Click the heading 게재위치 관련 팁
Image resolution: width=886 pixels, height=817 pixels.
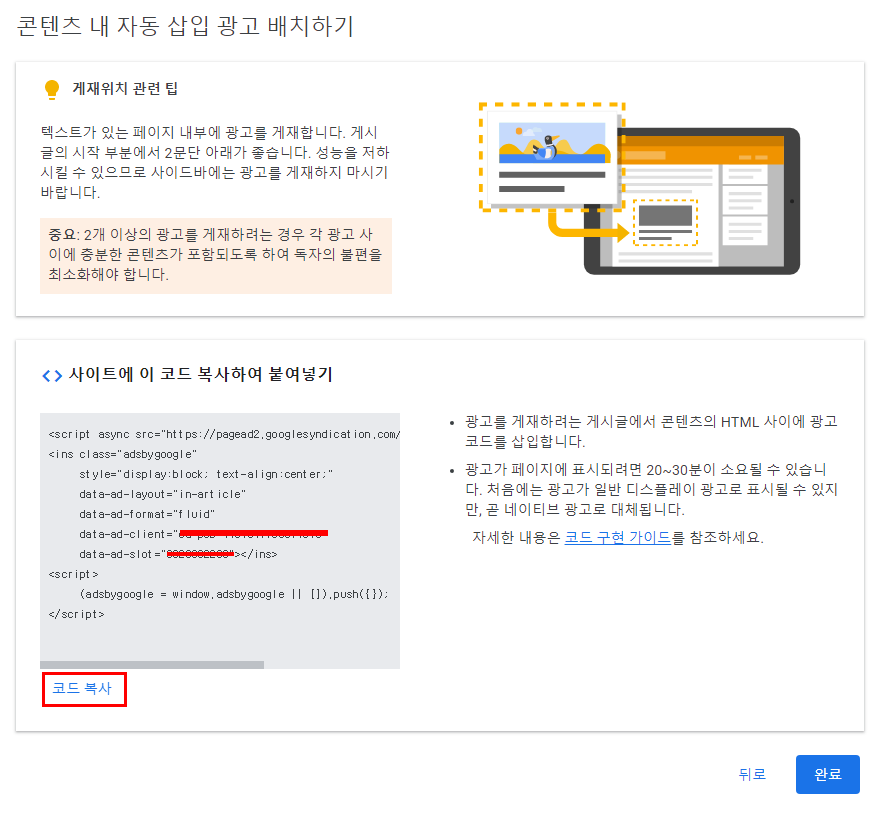pyautogui.click(x=125, y=89)
